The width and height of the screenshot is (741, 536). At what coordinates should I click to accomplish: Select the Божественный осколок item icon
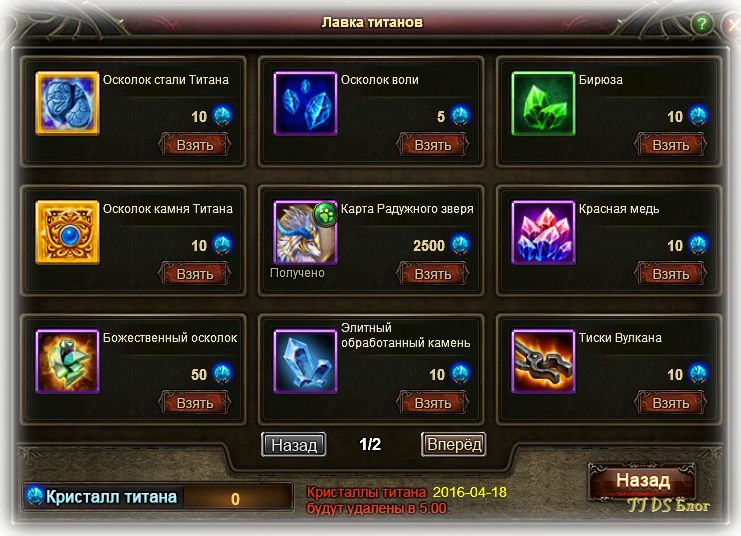tap(67, 361)
